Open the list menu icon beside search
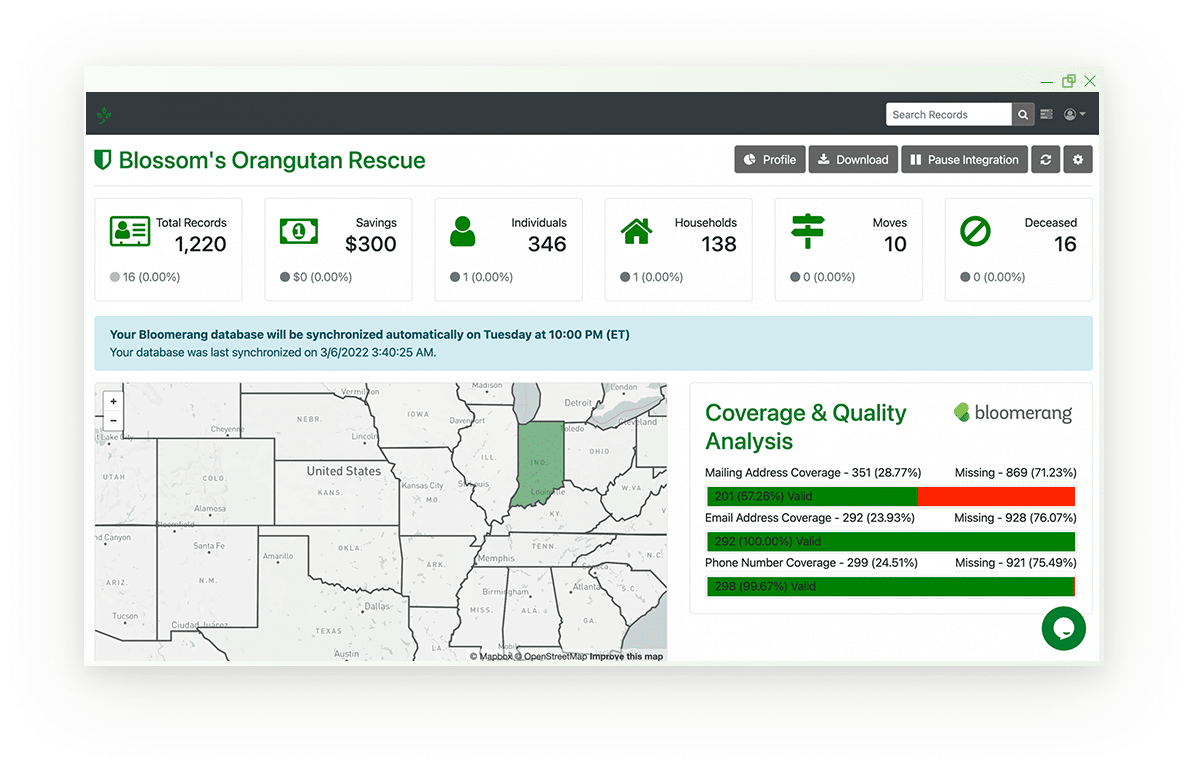 (1046, 114)
